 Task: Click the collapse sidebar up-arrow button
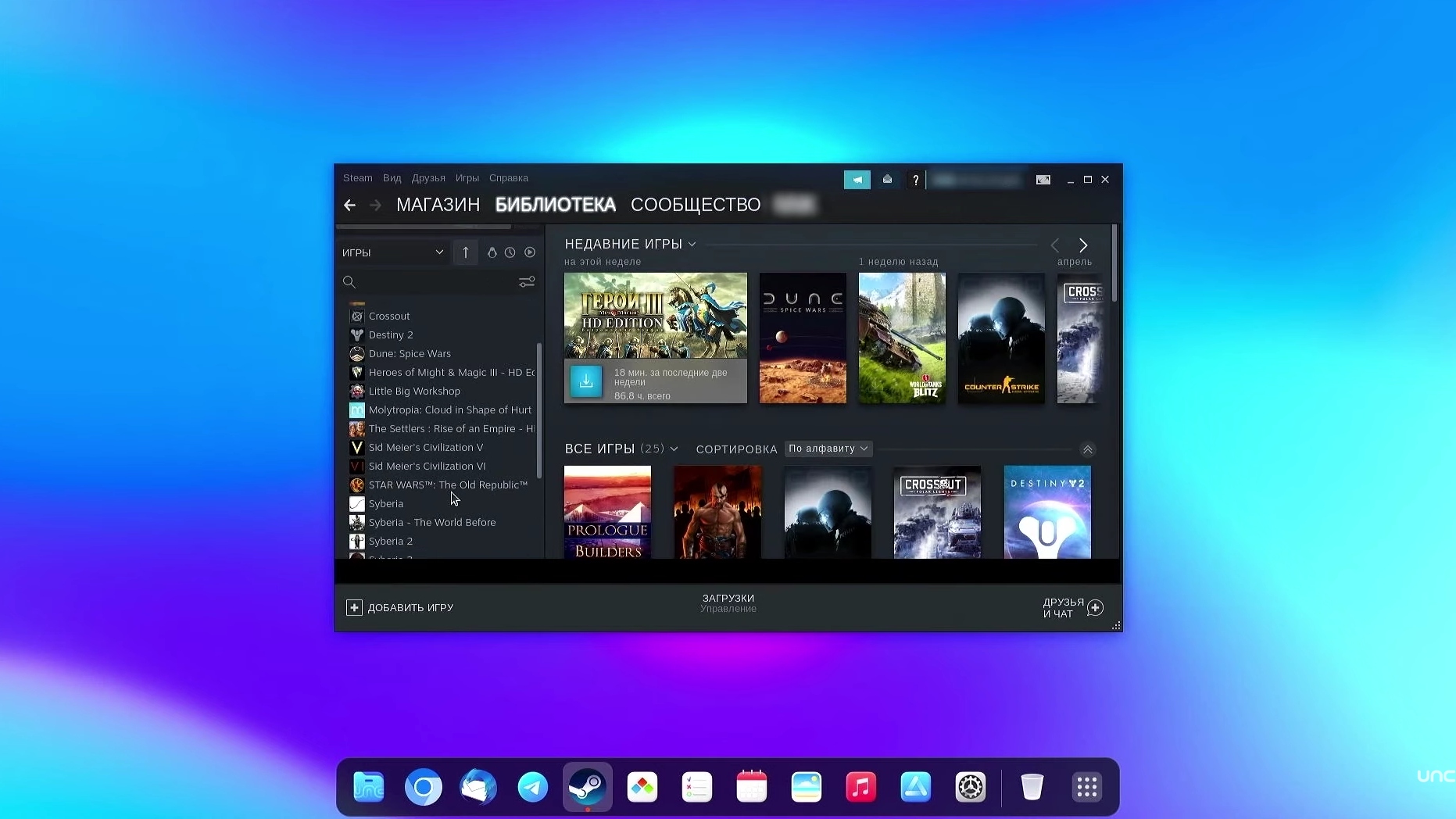point(466,252)
